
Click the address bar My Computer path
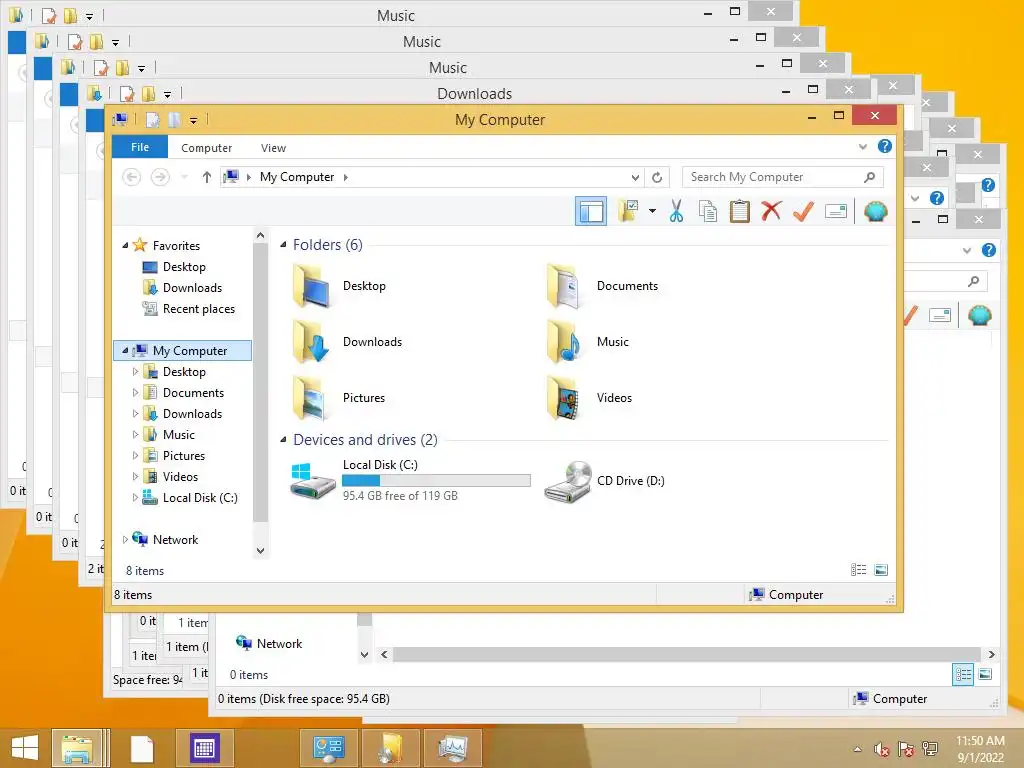(x=297, y=177)
